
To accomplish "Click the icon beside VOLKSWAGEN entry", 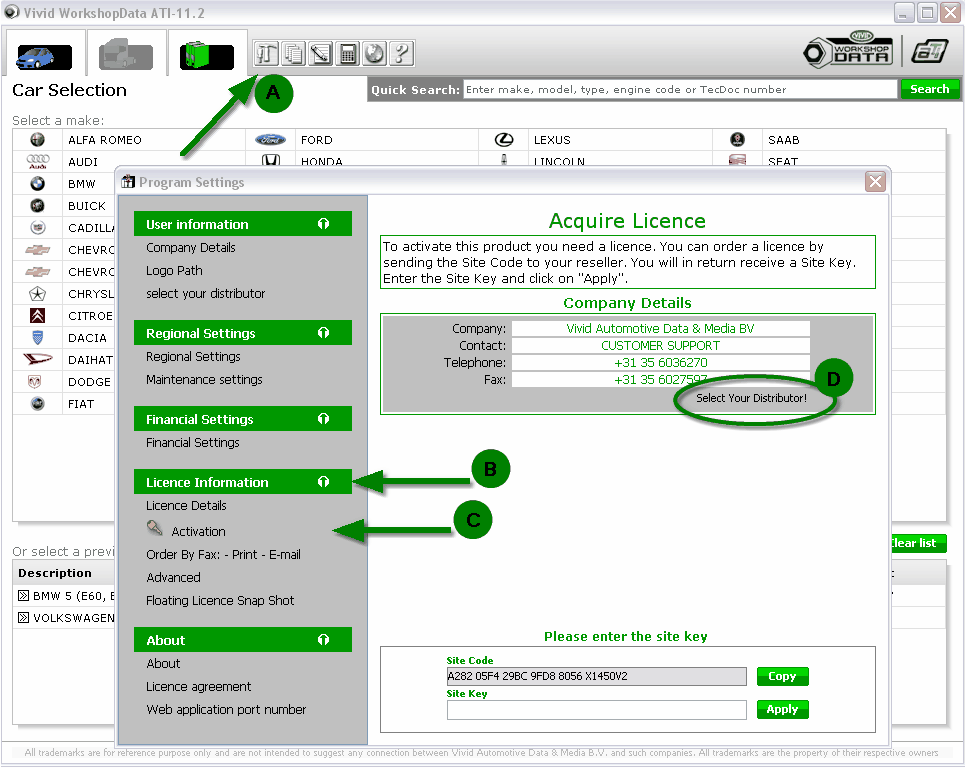I will (x=23, y=617).
